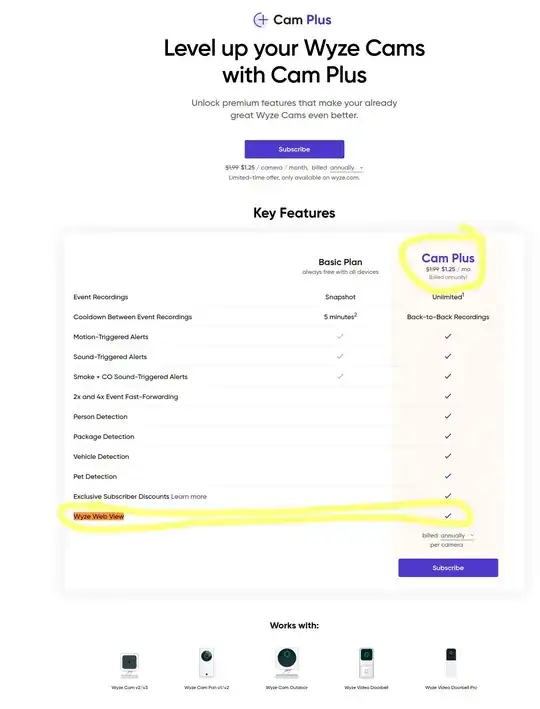The height and width of the screenshot is (709, 540).
Task: Select the Wyze Cam Pan product image
Action: pos(206,662)
